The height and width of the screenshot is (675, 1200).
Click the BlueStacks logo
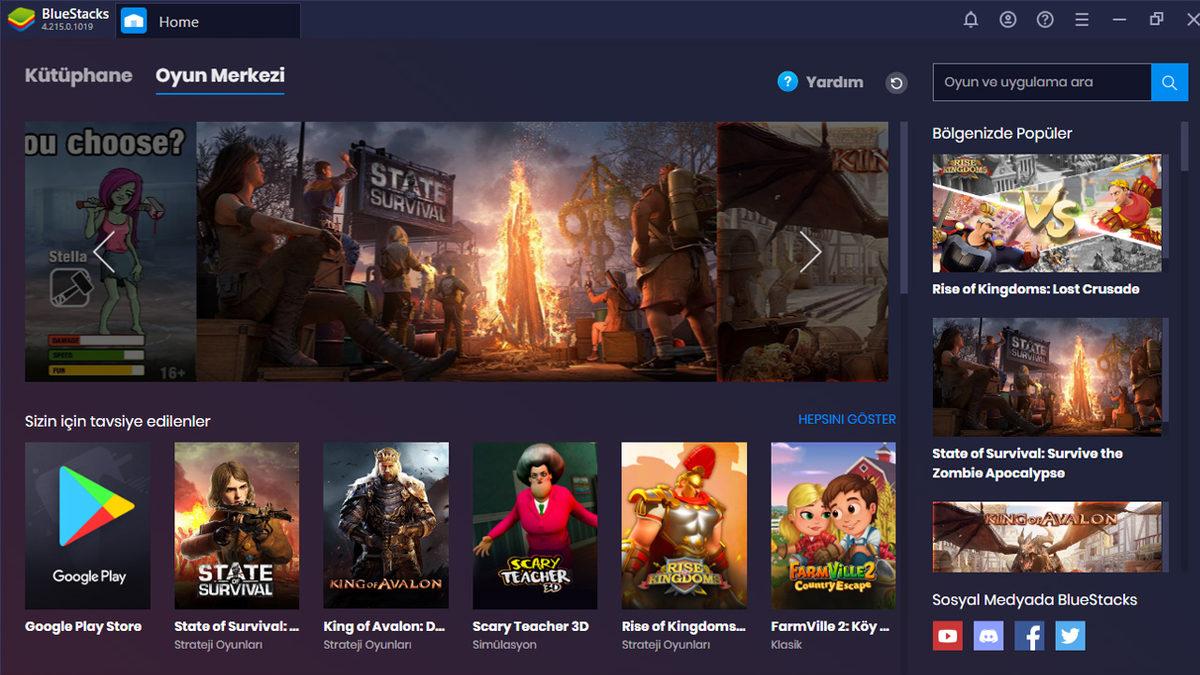click(x=22, y=18)
